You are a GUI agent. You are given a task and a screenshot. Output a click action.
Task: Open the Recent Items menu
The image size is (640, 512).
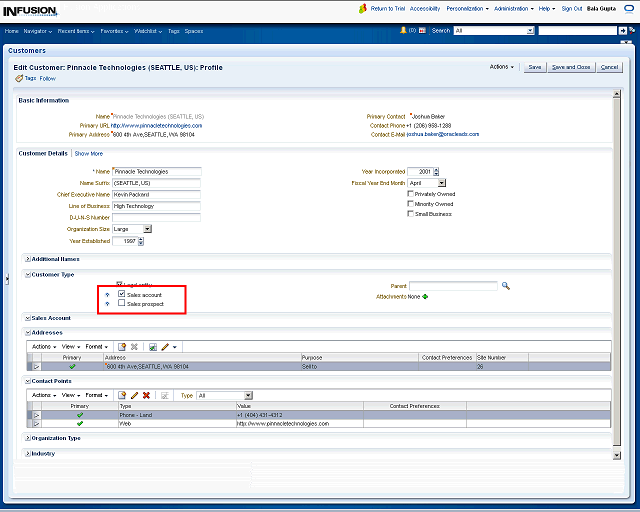pos(76,31)
